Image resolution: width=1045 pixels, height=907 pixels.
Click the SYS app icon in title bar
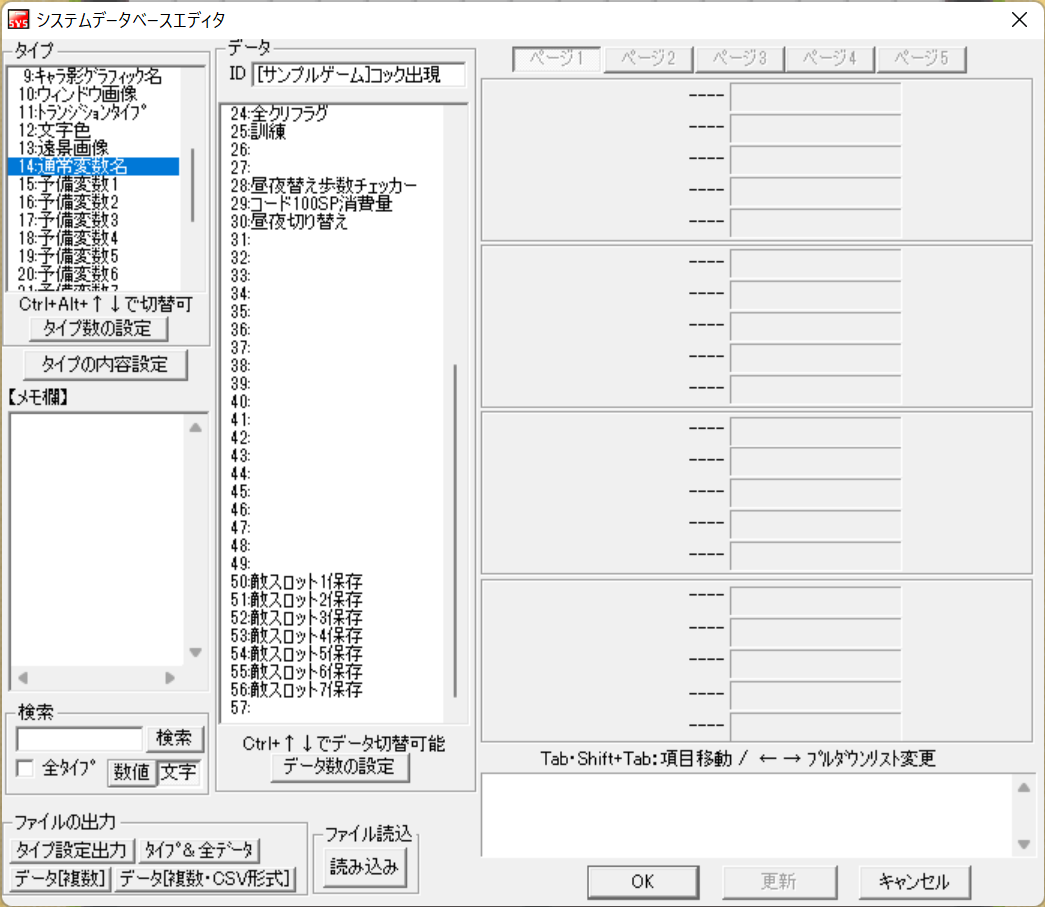(18, 19)
